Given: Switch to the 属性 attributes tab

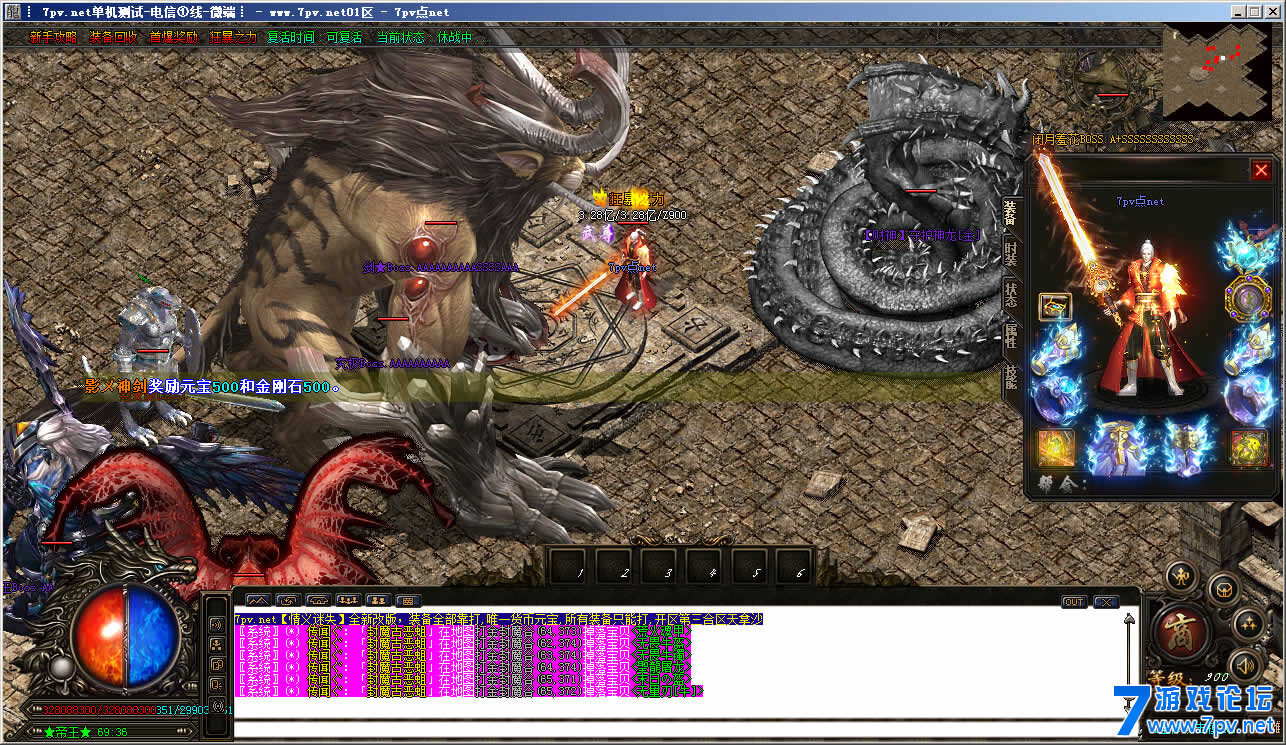Looking at the screenshot, I should 1011,336.
